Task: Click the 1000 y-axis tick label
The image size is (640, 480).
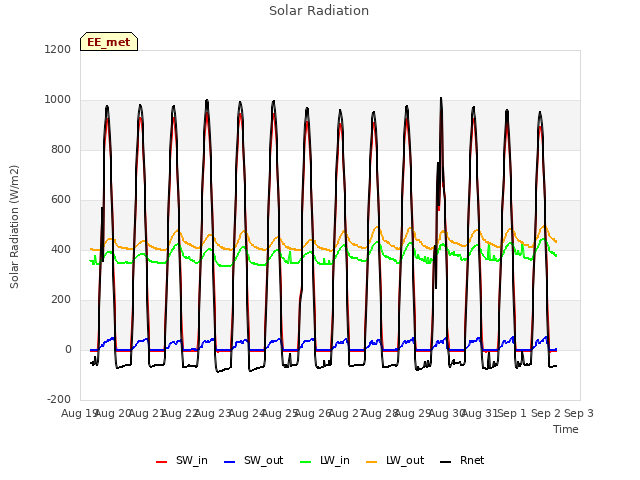Action: click(x=58, y=100)
